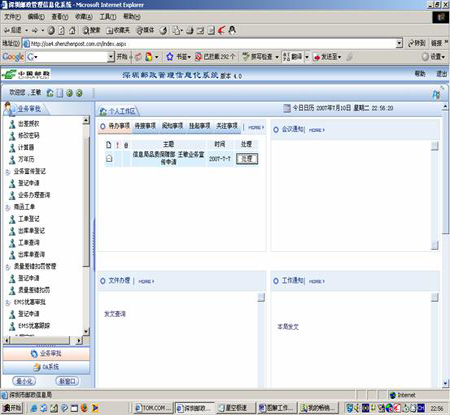Open the 编辑 menu
Screen dimensions: 450x415
pos(36,16)
